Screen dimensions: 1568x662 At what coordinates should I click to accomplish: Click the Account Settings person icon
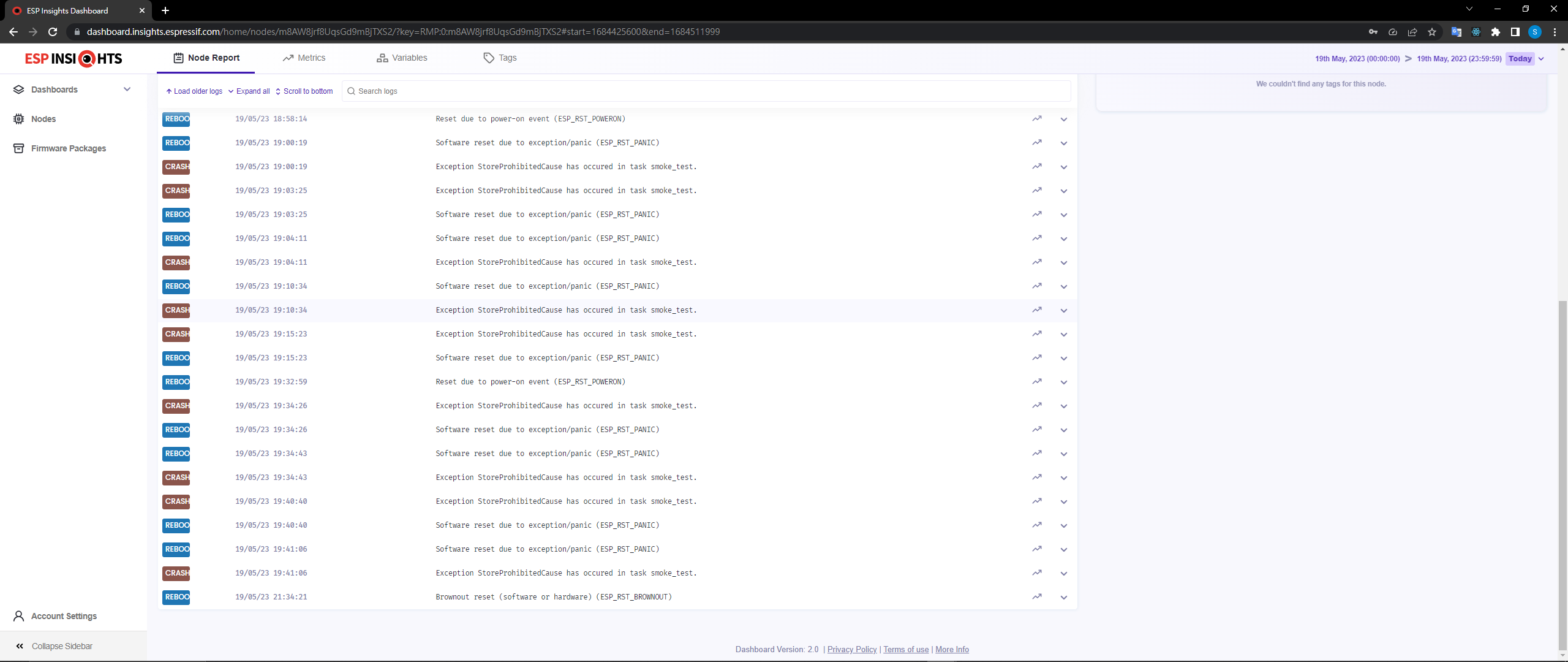(x=18, y=616)
